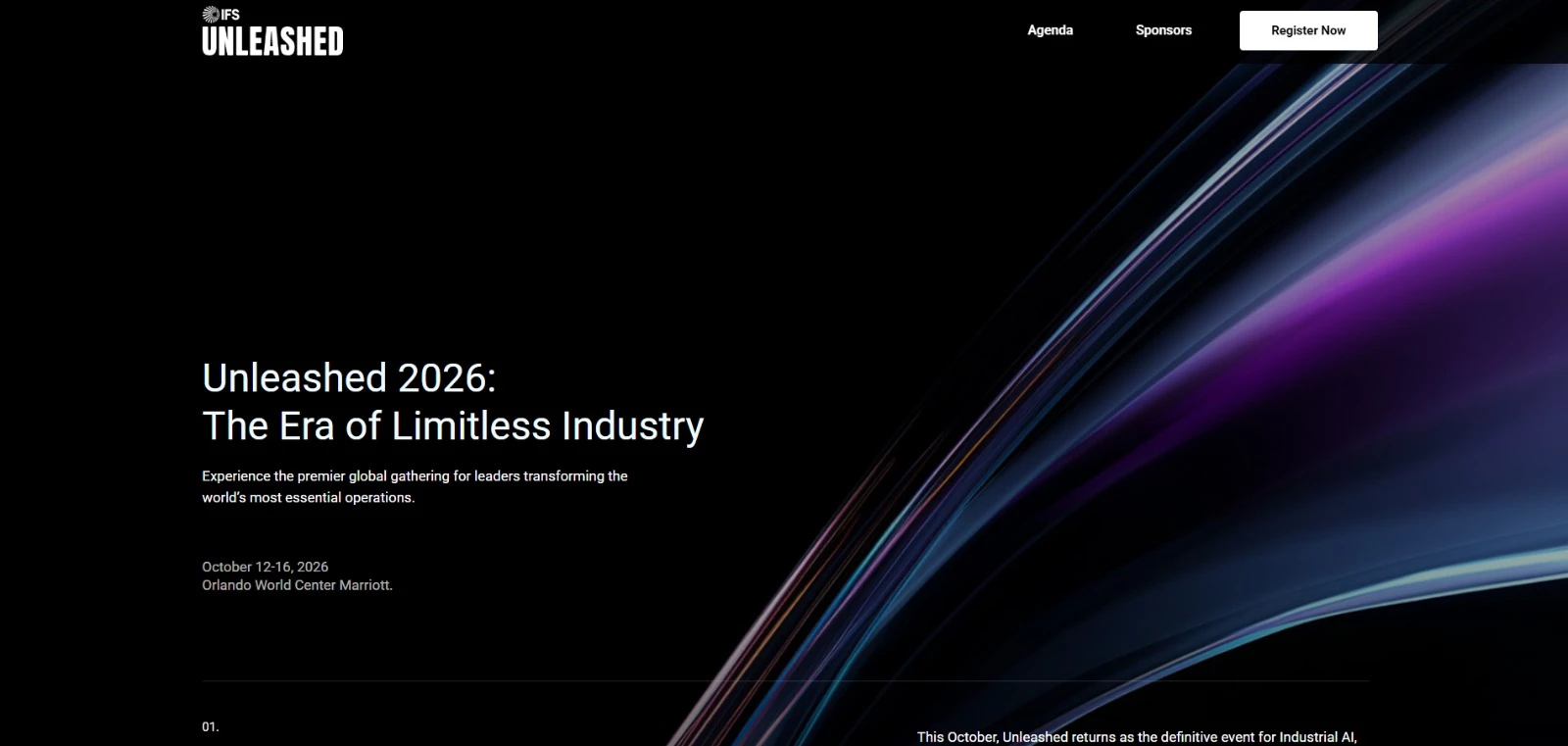The image size is (1568, 746).
Task: Open the Sponsors menu item
Action: click(x=1163, y=30)
